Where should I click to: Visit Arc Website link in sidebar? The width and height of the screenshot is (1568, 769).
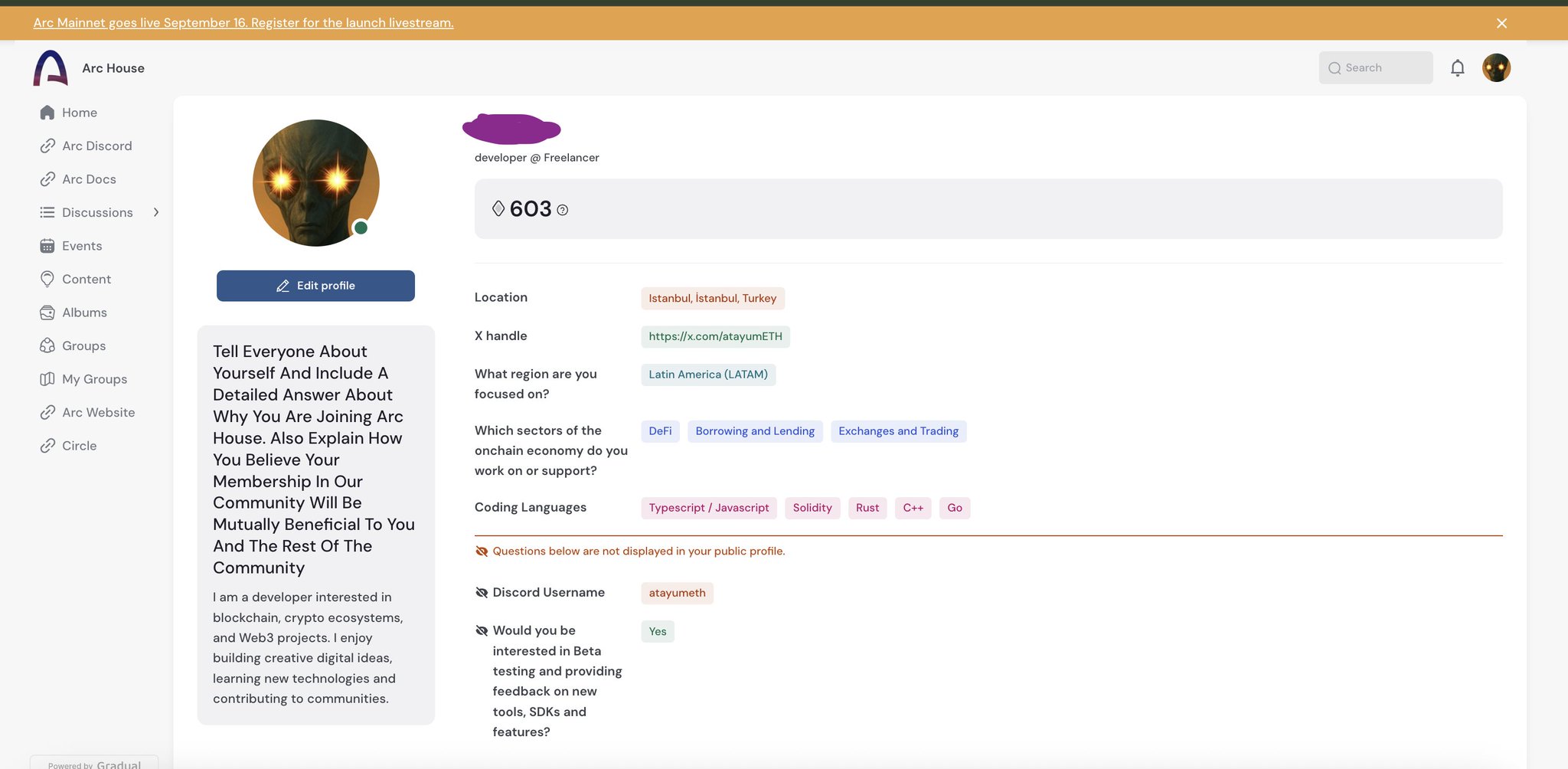[x=99, y=412]
